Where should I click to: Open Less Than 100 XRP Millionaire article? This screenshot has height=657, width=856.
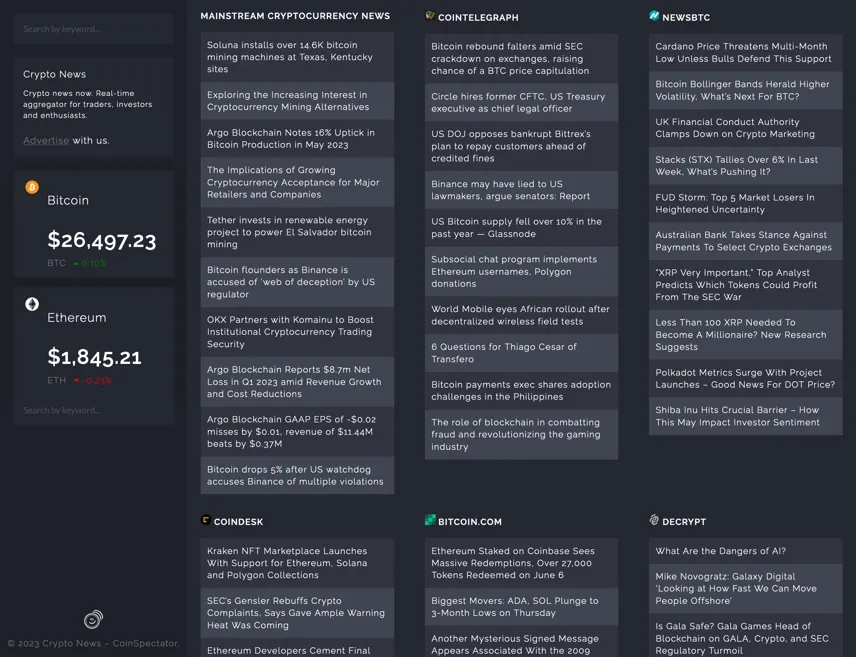click(x=746, y=335)
